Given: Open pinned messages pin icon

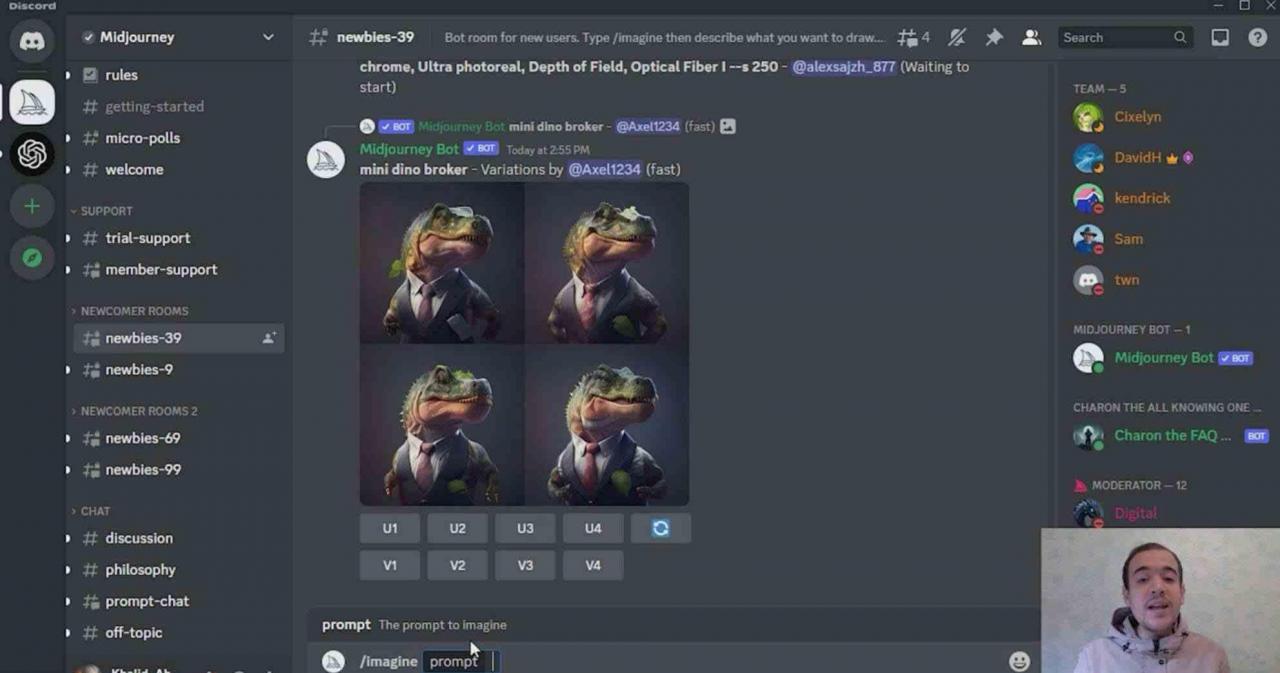Looking at the screenshot, I should (994, 38).
